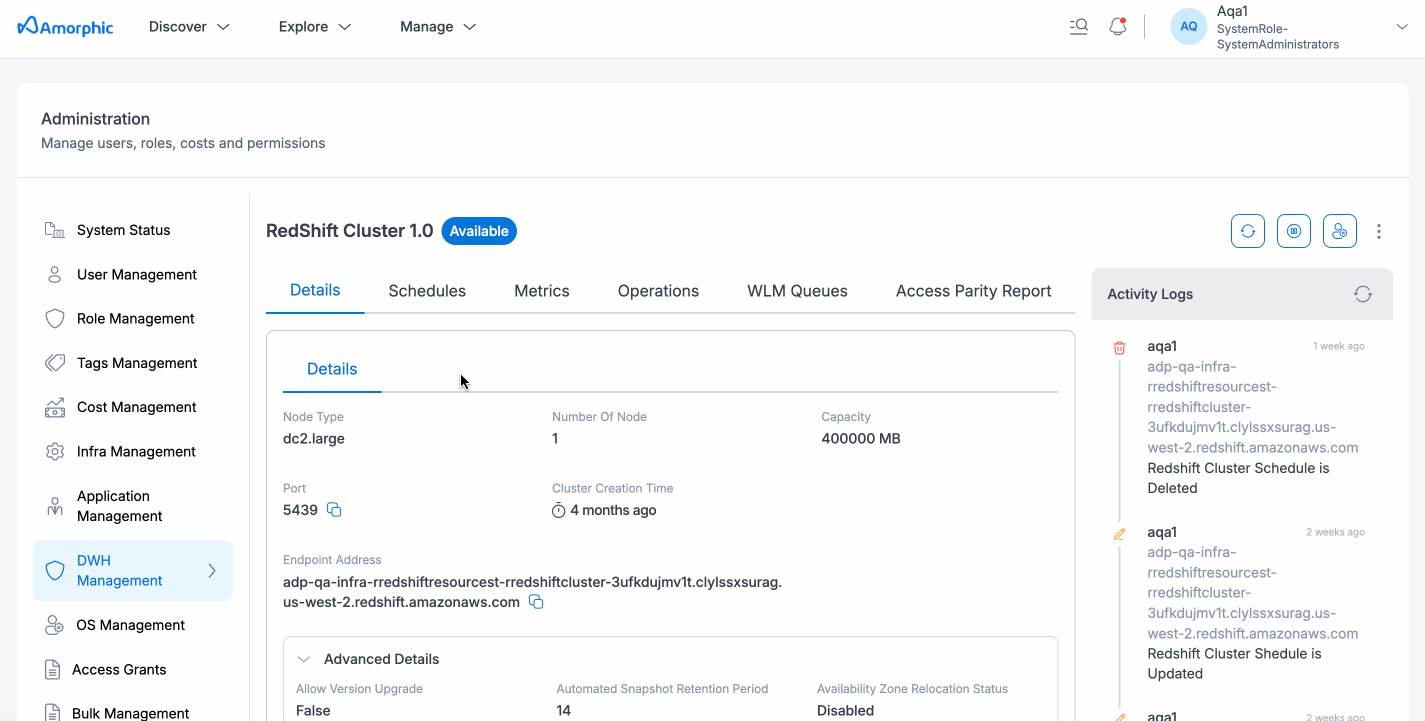Select the top Details tab
This screenshot has height=721, width=1425.
[x=315, y=290]
